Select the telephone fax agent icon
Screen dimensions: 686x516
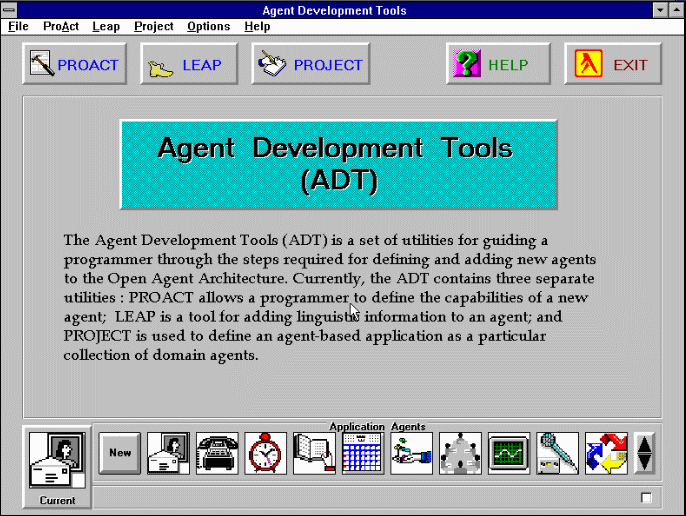(x=217, y=453)
